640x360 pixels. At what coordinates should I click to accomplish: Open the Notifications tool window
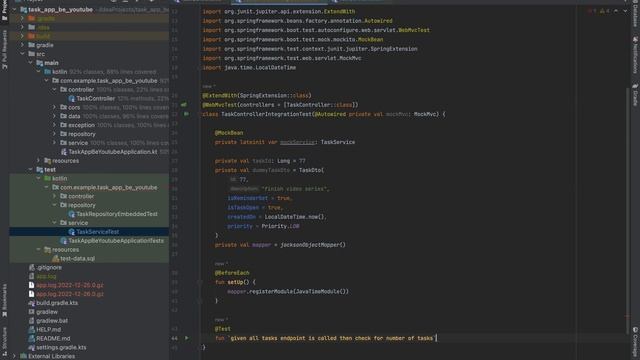pos(635,56)
